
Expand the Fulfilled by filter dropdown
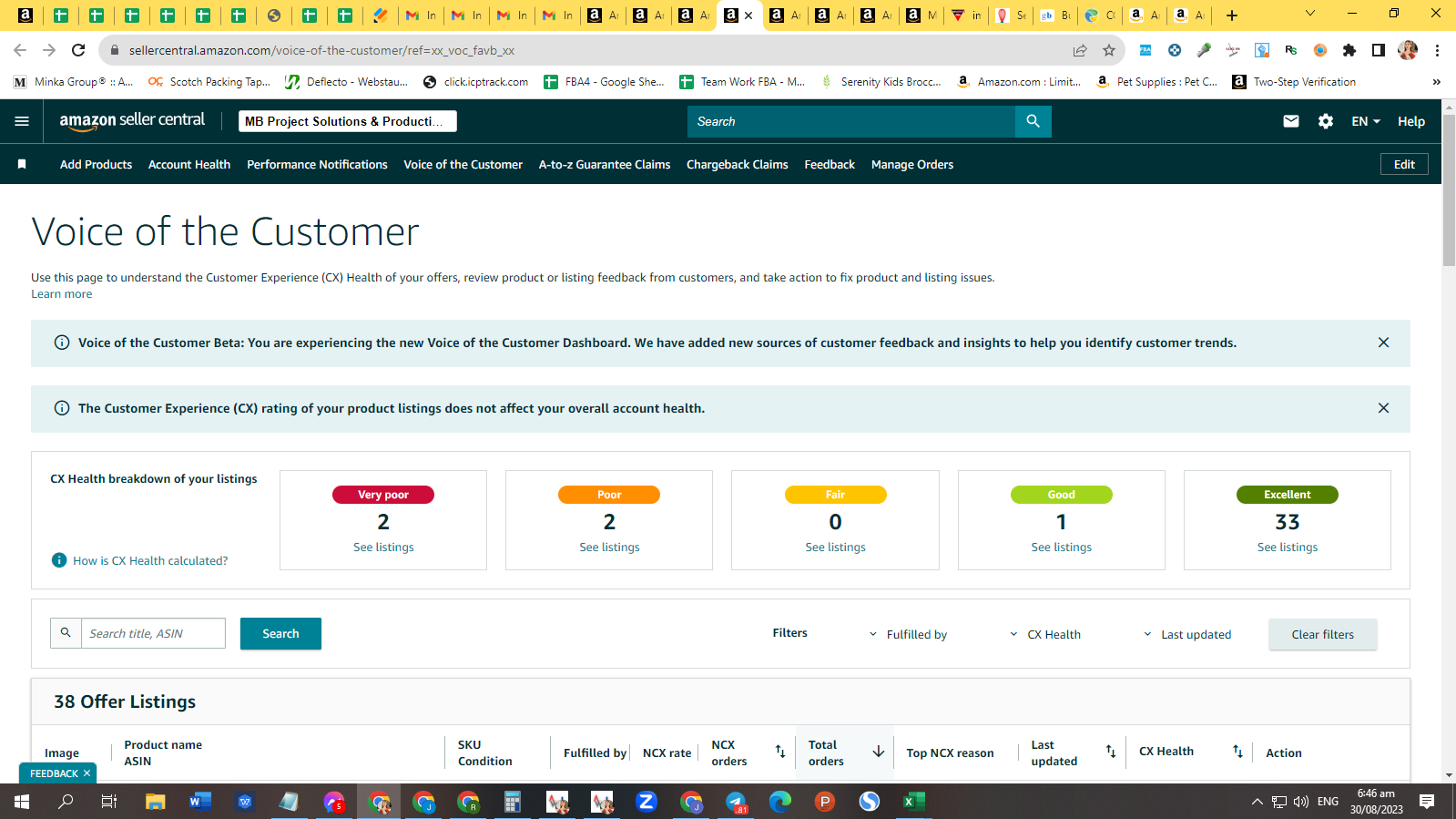(908, 634)
